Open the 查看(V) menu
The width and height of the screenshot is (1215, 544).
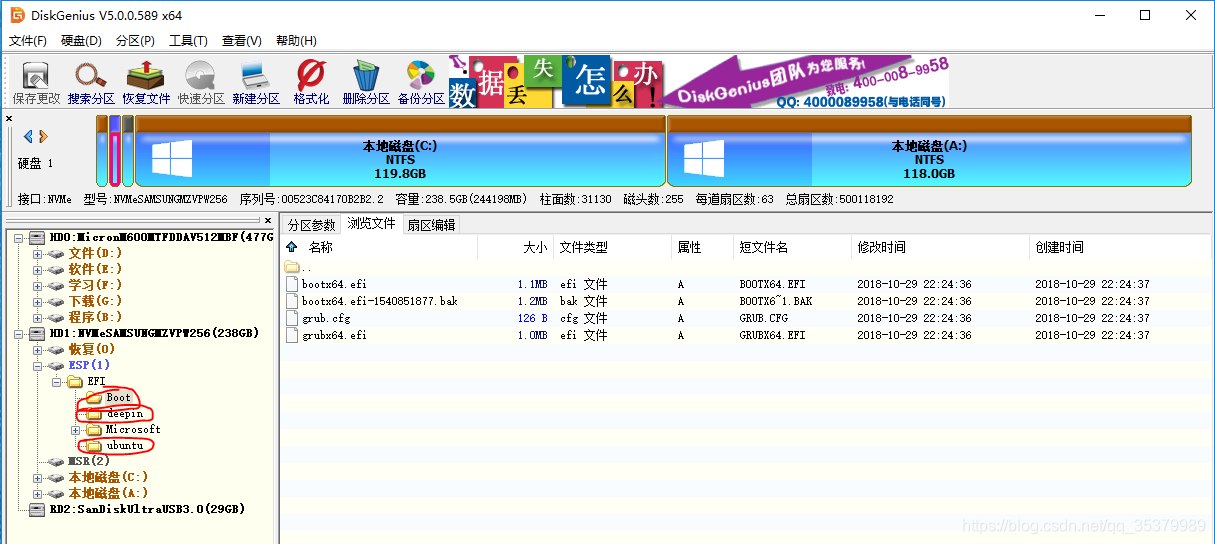click(241, 41)
